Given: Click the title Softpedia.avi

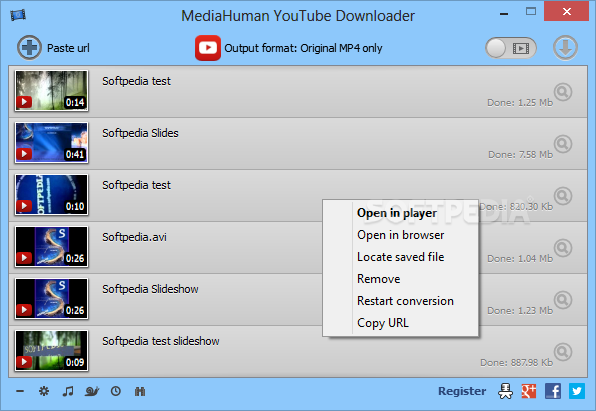Looking at the screenshot, I should [134, 237].
